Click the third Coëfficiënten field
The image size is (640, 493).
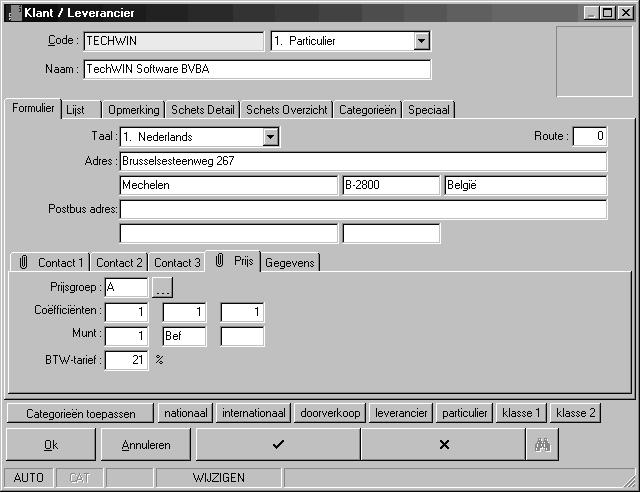tap(242, 312)
